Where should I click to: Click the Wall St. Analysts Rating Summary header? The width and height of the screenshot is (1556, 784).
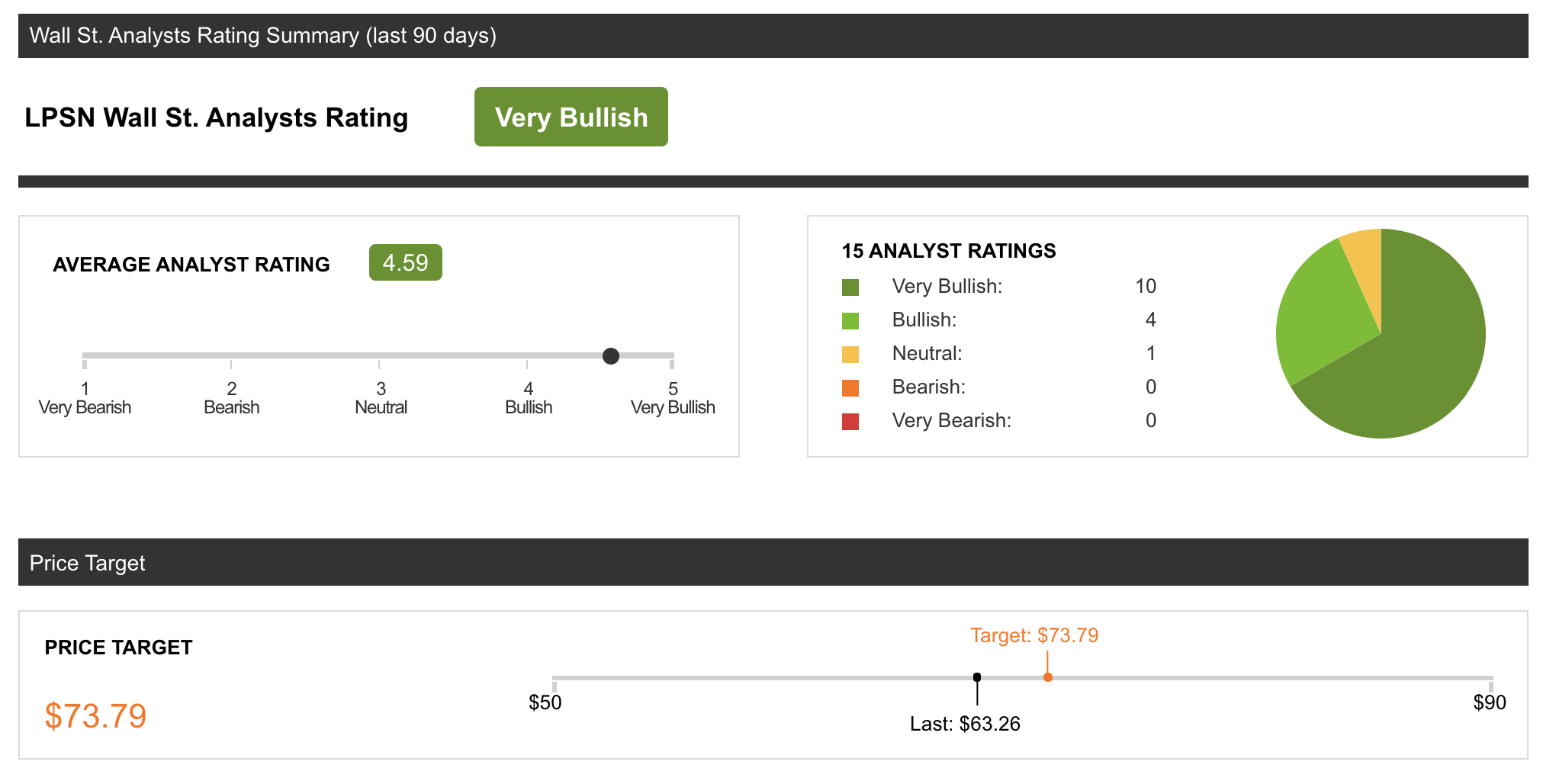point(262,34)
